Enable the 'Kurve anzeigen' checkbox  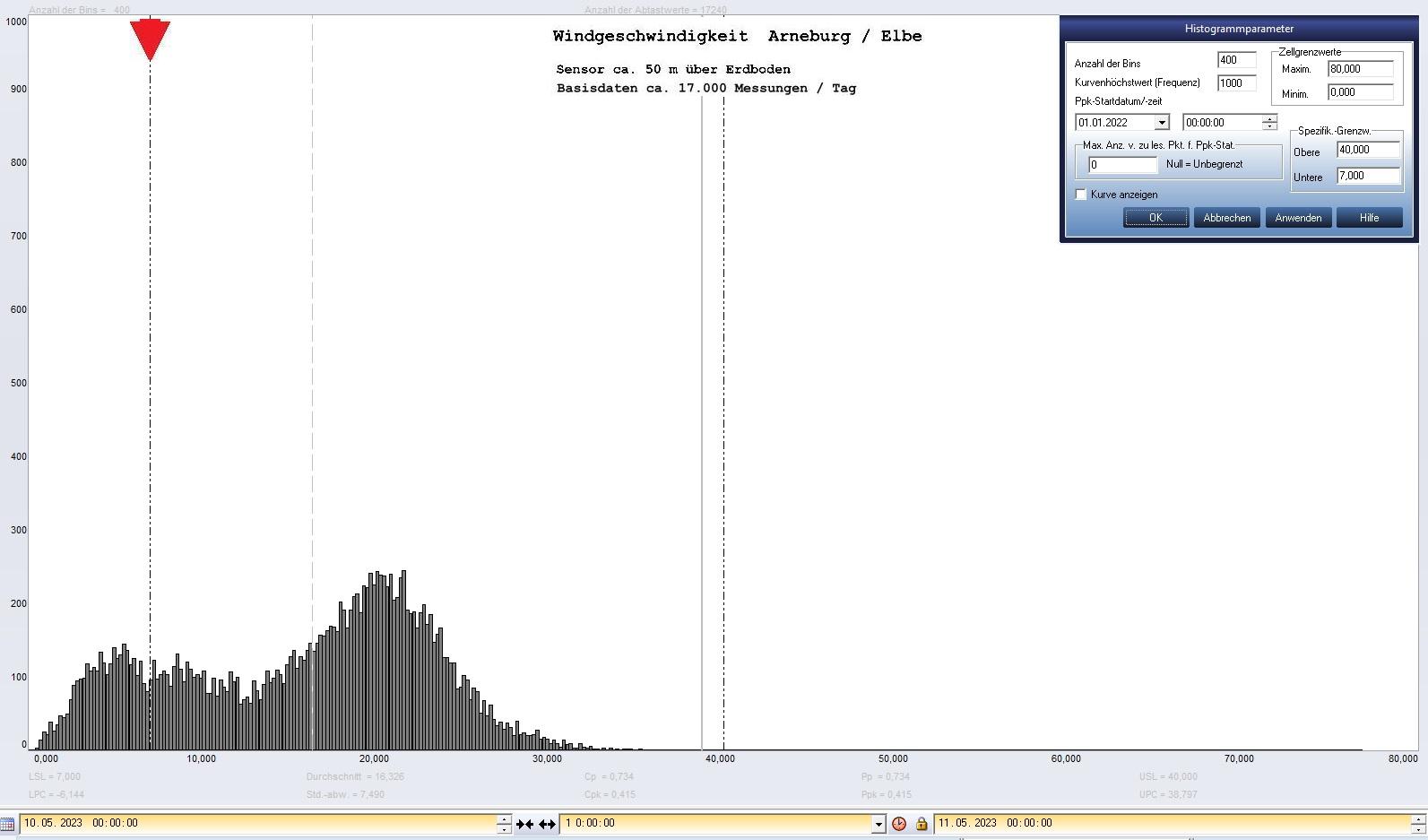tap(1081, 195)
